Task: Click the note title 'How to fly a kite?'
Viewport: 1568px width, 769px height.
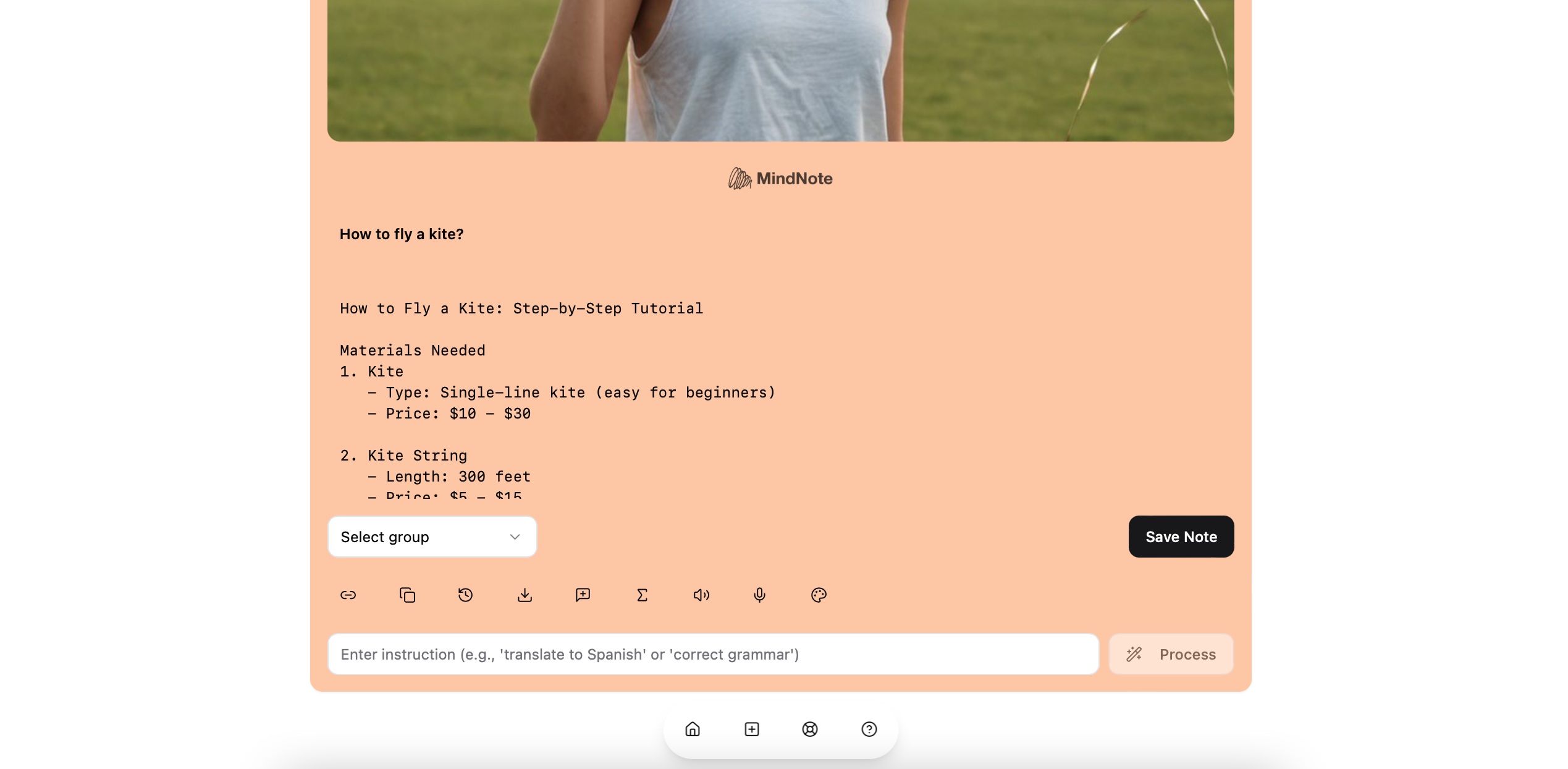Action: (x=402, y=234)
